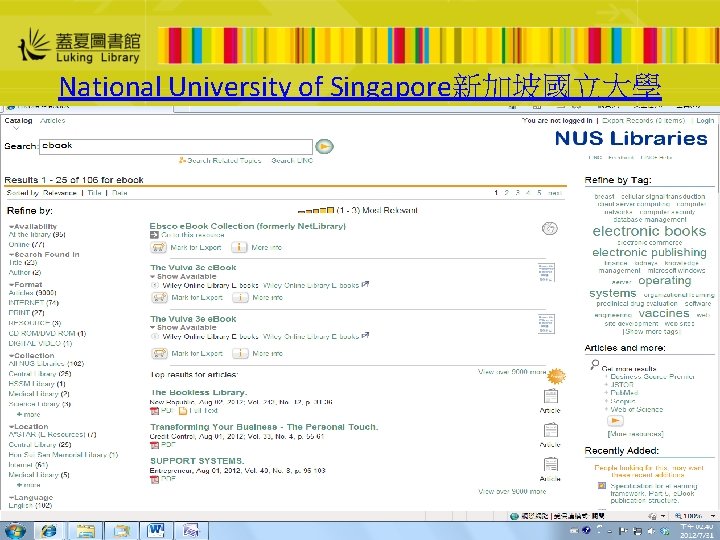Click the arrow icon beside Go to this resource
The height and width of the screenshot is (540, 720).
tap(154, 235)
